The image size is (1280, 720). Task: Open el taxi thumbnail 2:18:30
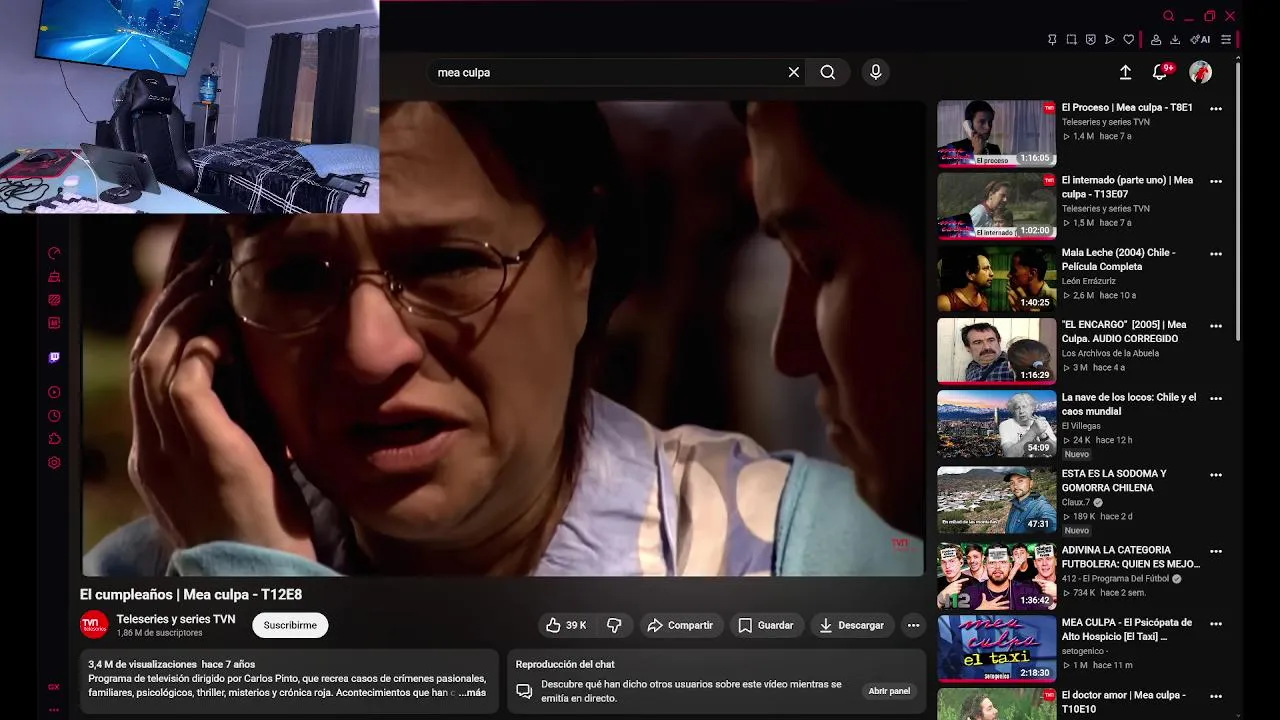(x=996, y=648)
